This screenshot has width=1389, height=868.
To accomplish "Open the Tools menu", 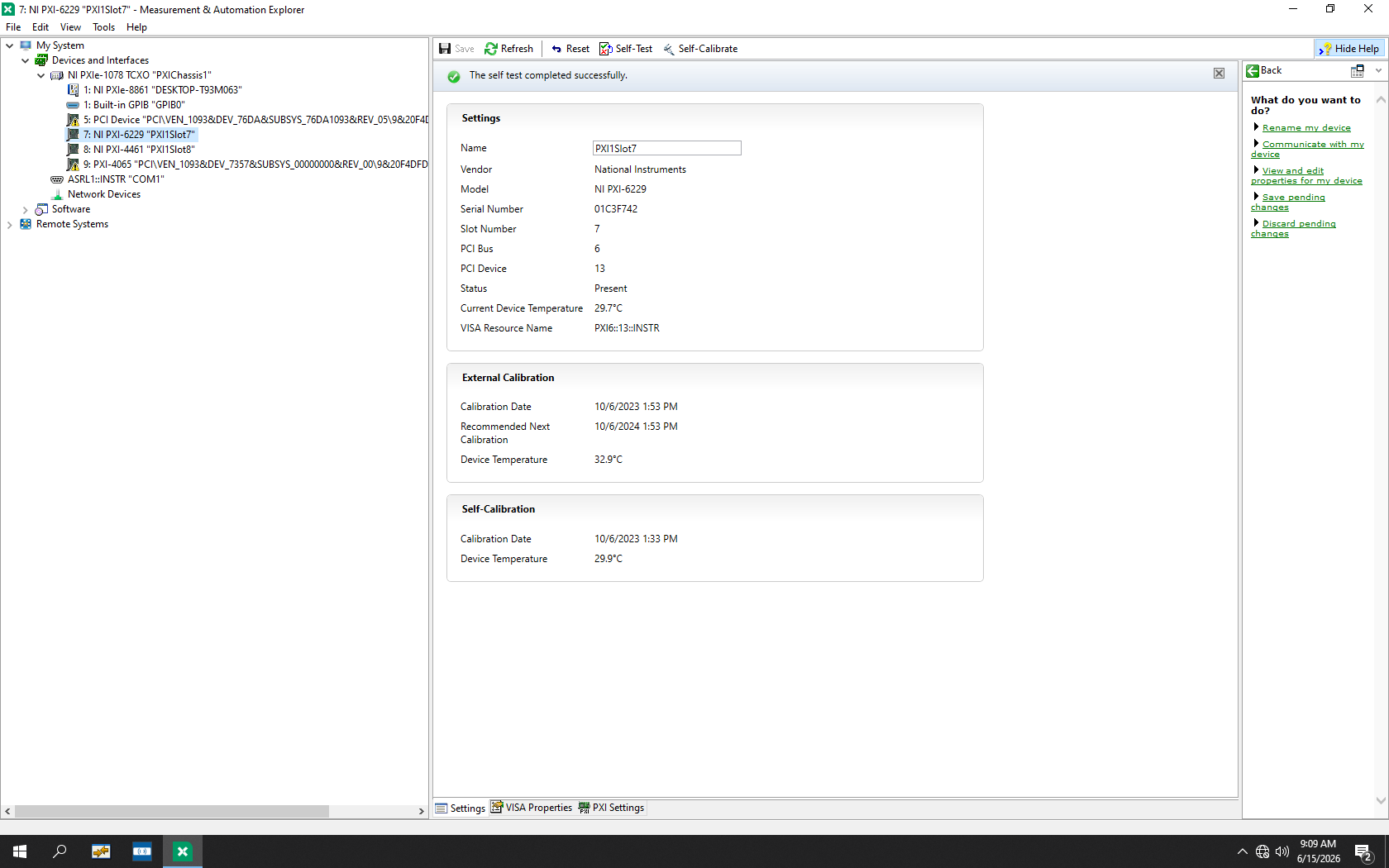I will [103, 27].
